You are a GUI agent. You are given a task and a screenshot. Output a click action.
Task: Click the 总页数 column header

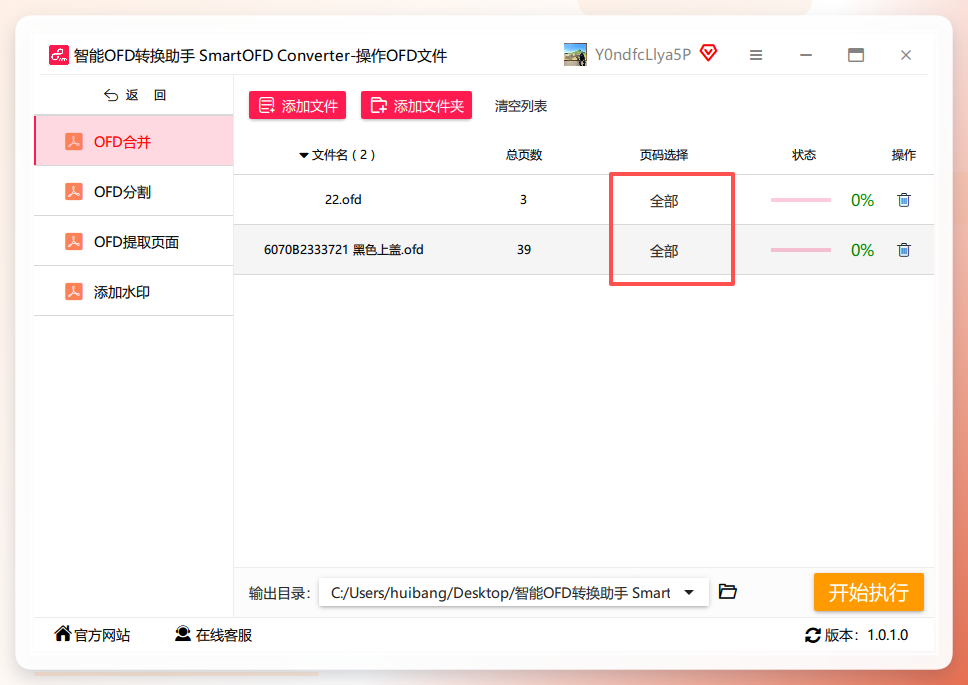pos(524,155)
